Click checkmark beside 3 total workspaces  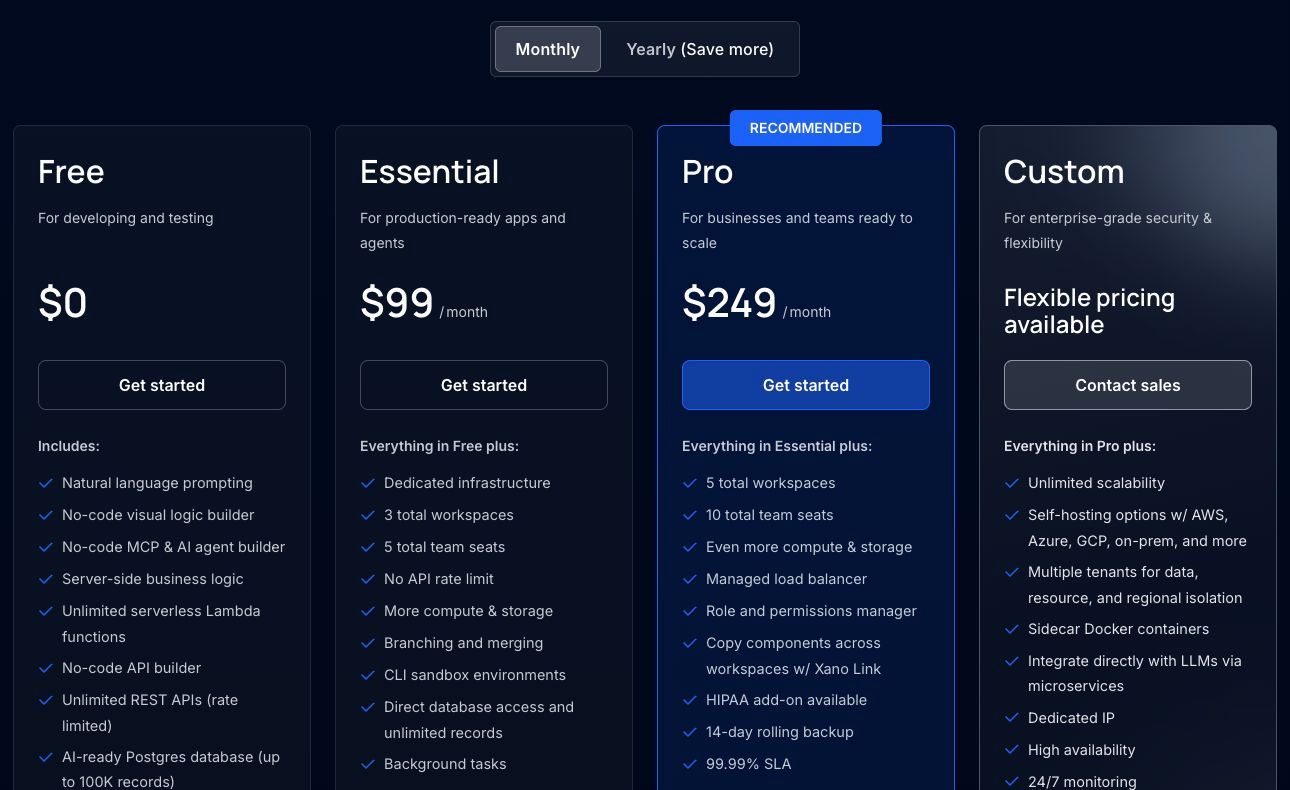367,515
